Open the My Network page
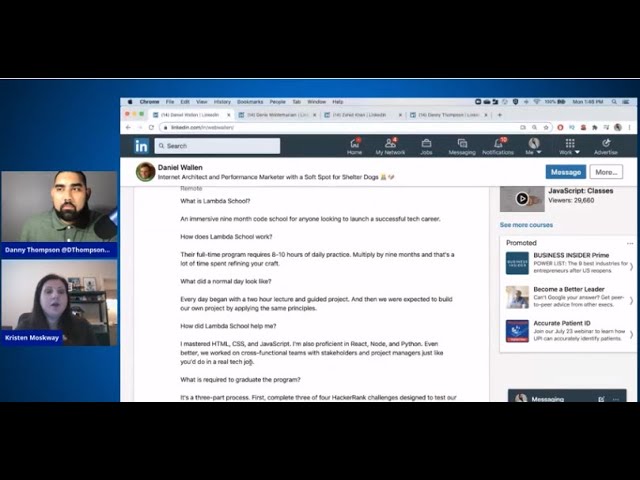 390,147
